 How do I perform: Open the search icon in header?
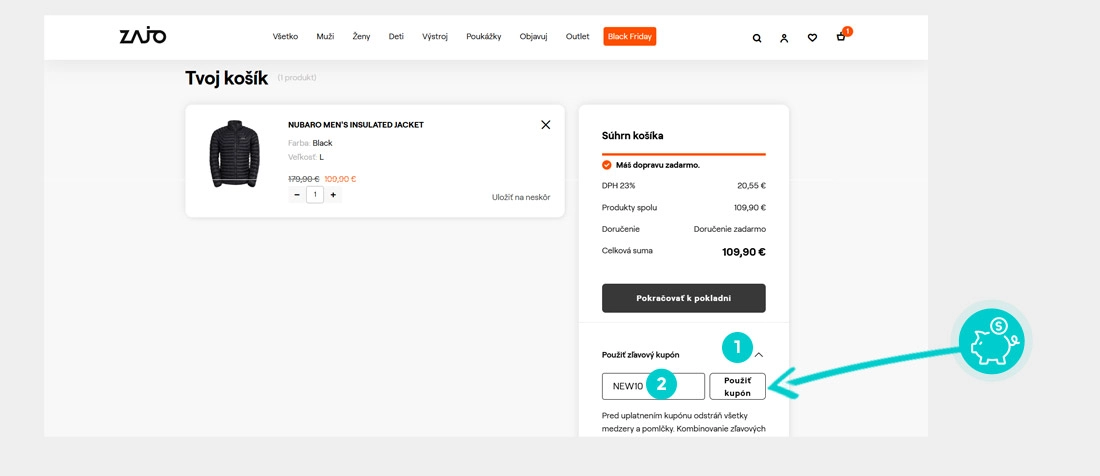point(756,38)
